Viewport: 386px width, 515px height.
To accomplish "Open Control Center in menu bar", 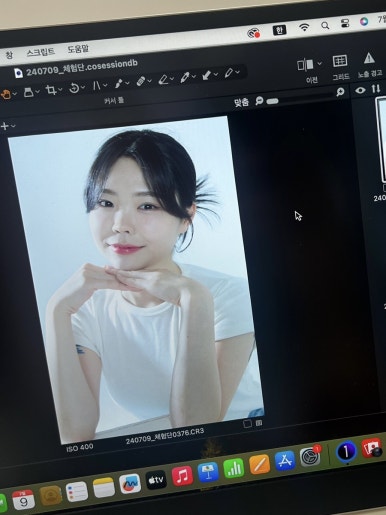I will (345, 23).
